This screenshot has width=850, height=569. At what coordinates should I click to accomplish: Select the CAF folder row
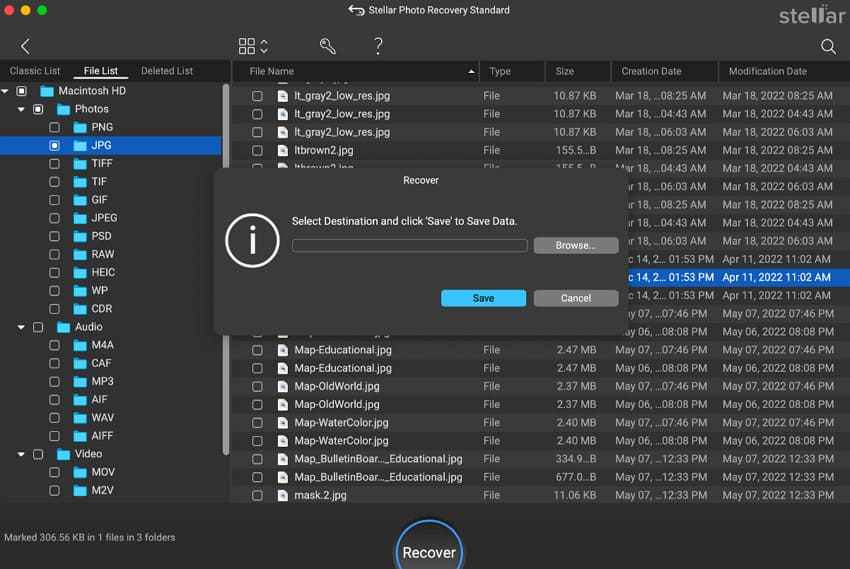click(111, 363)
